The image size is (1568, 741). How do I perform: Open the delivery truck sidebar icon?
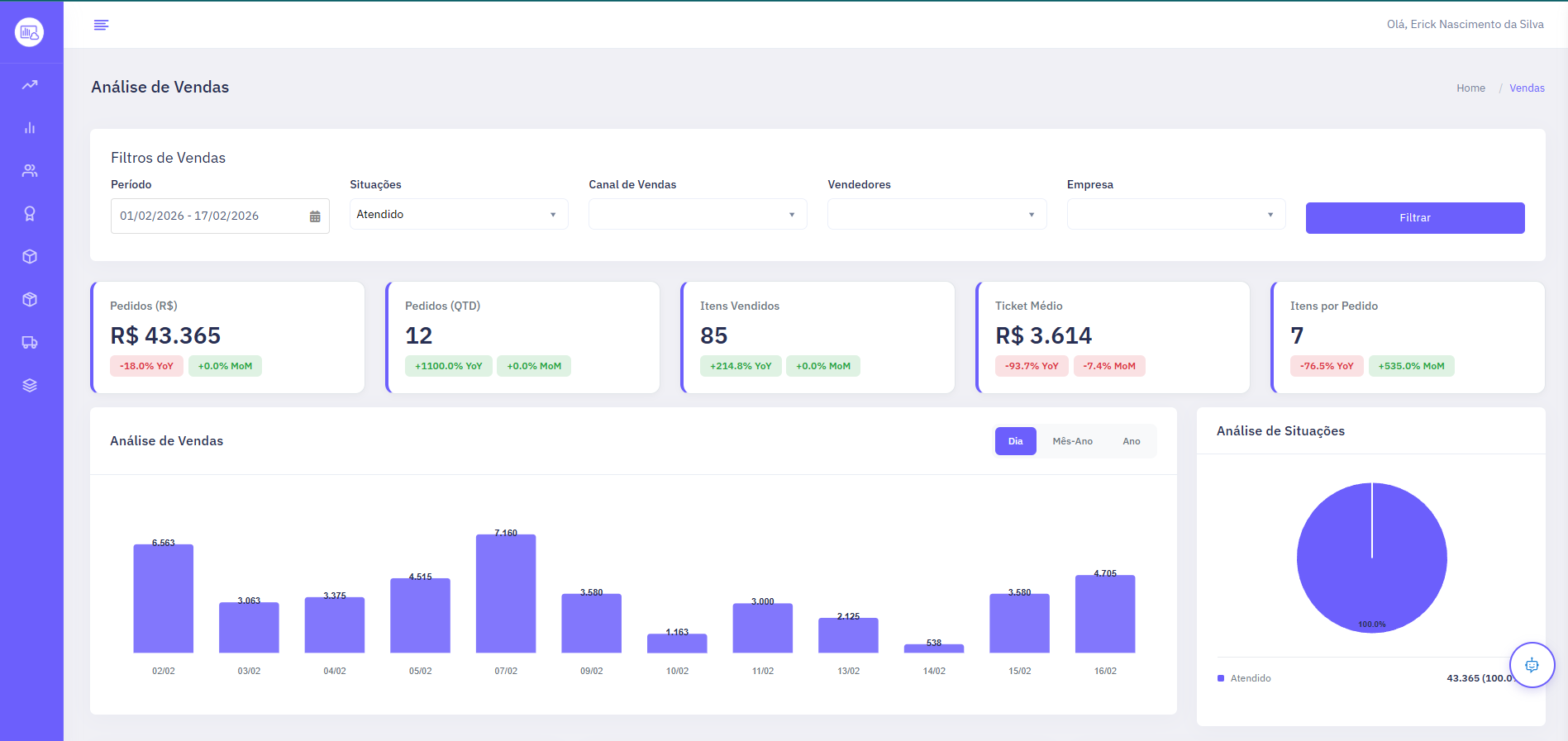tap(30, 343)
